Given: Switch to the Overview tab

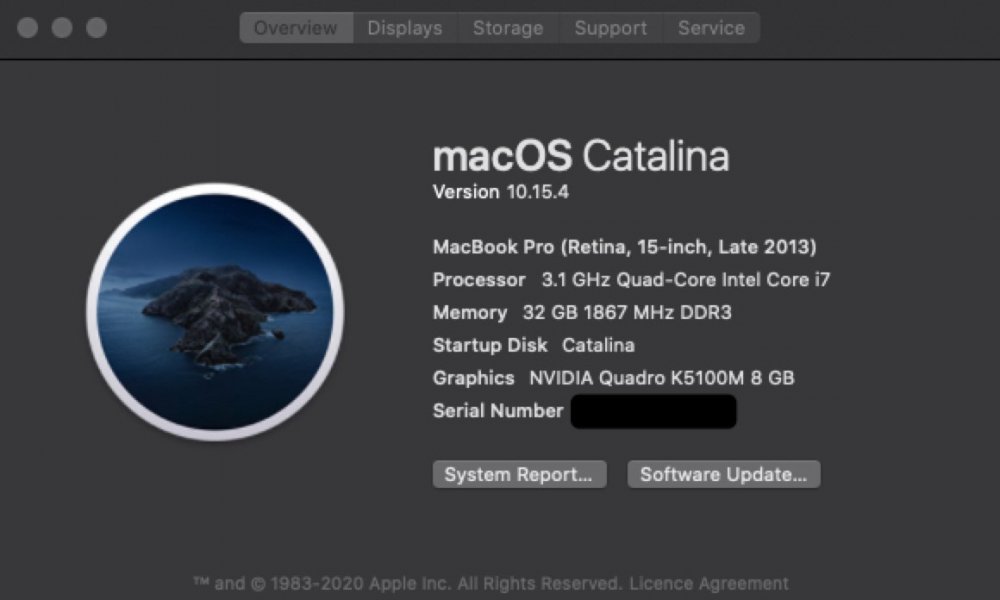Looking at the screenshot, I should (x=296, y=28).
